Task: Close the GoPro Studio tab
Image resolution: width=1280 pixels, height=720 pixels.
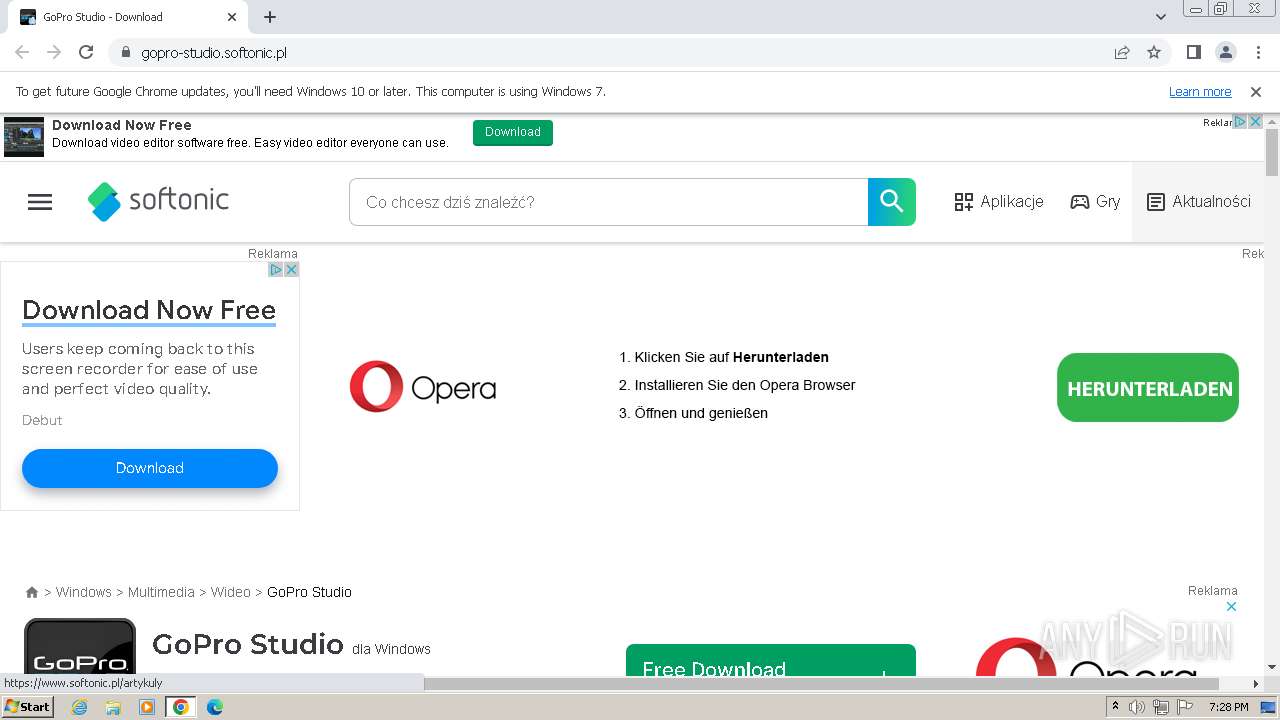Action: (232, 17)
